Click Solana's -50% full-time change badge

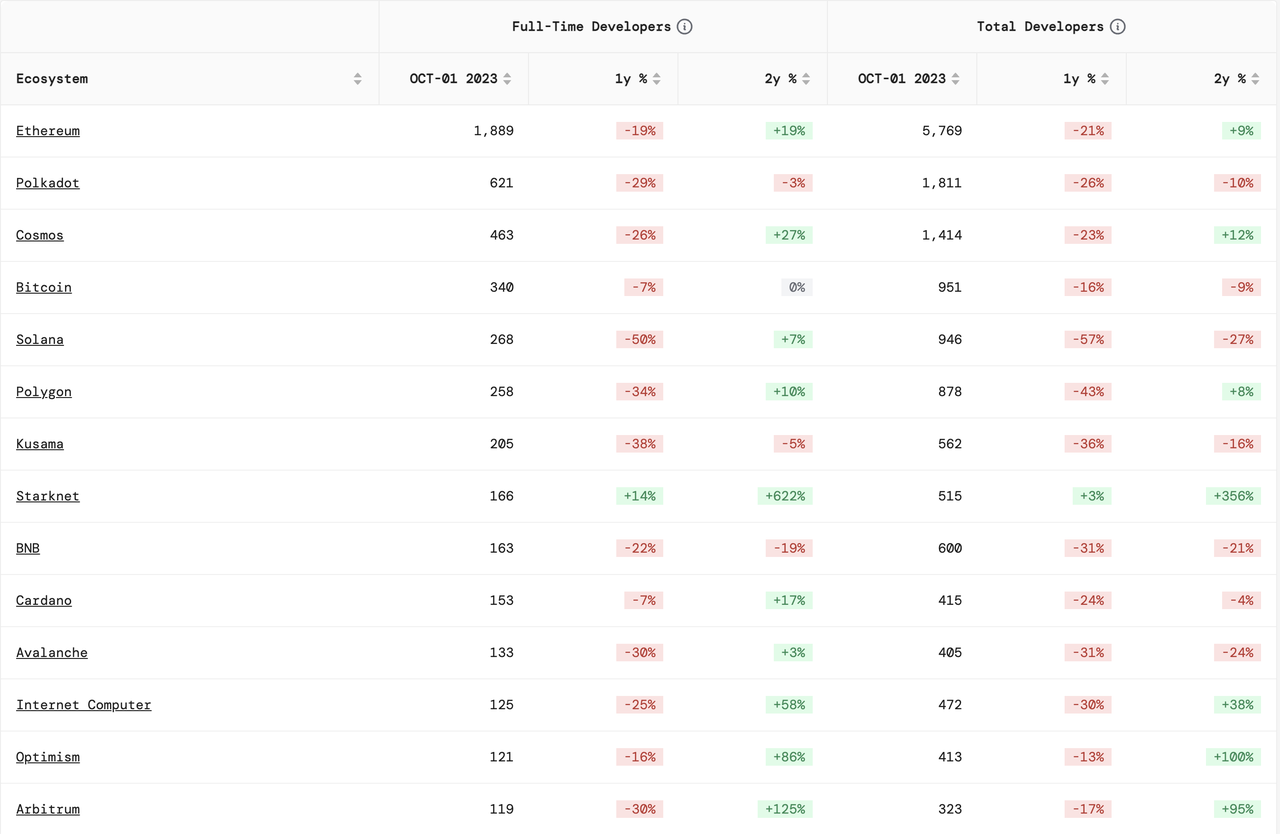point(640,339)
